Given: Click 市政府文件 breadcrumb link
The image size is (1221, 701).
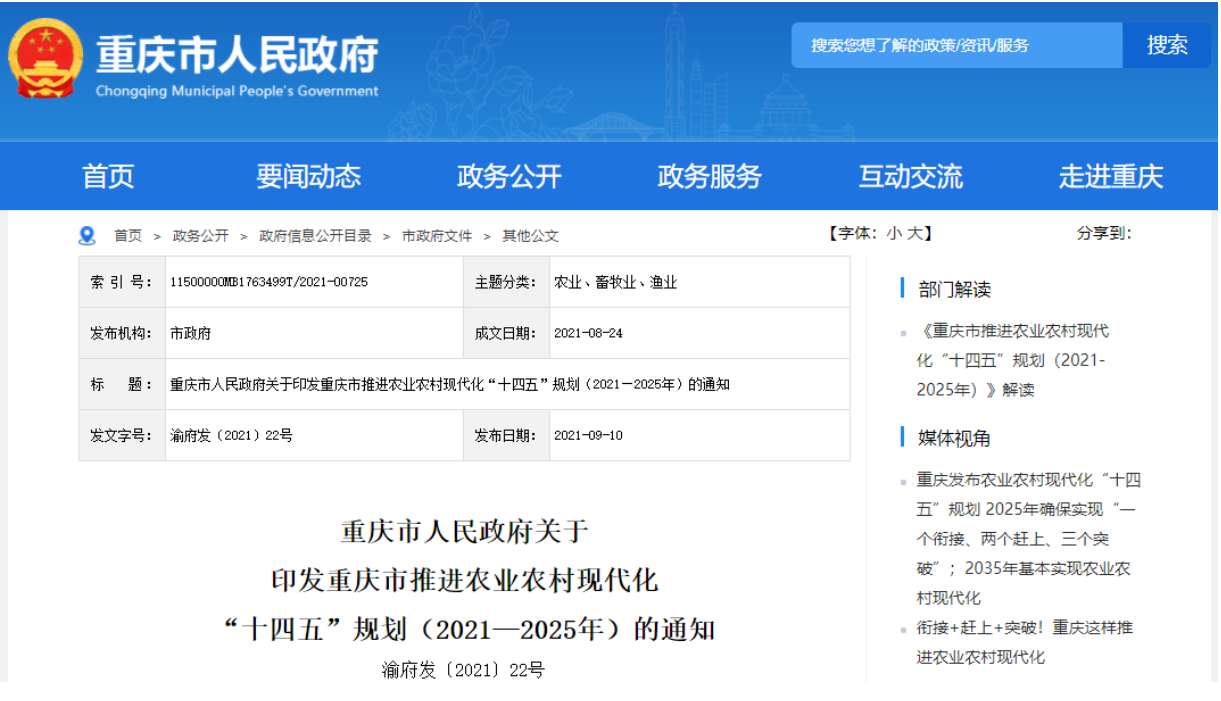Looking at the screenshot, I should [437, 236].
